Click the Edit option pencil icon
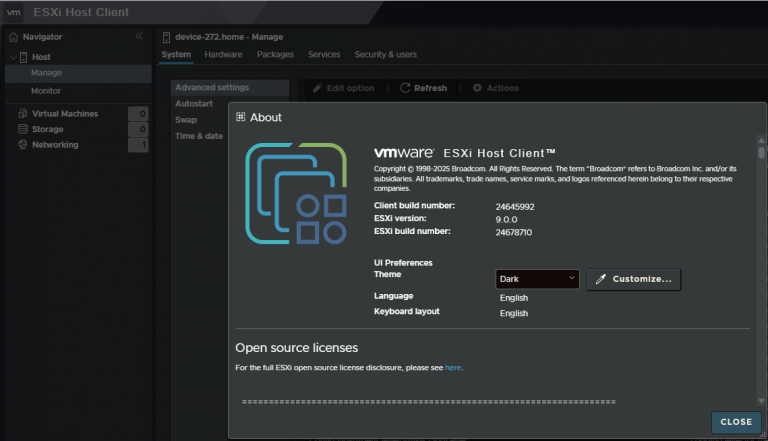The width and height of the screenshot is (768, 441). click(317, 88)
